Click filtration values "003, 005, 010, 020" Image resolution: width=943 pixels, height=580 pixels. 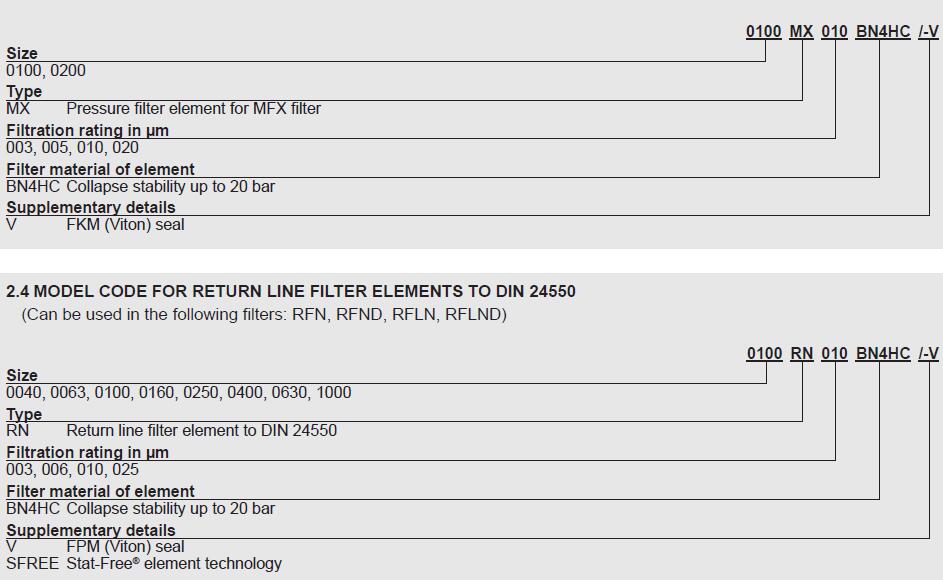click(73, 148)
